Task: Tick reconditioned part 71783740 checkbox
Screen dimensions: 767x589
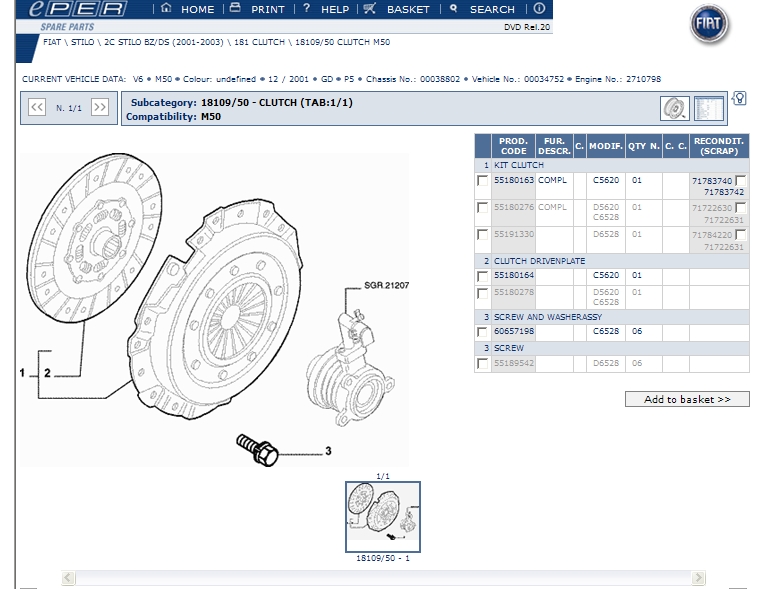Action: click(x=740, y=180)
